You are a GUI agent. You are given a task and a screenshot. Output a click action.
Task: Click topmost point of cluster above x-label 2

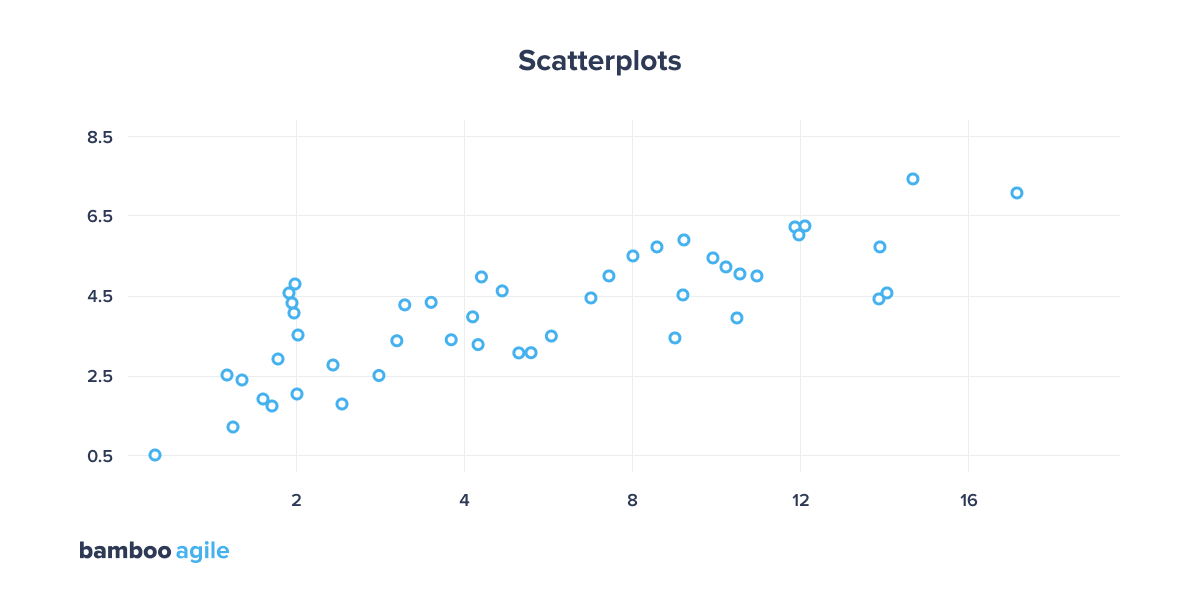(x=295, y=284)
